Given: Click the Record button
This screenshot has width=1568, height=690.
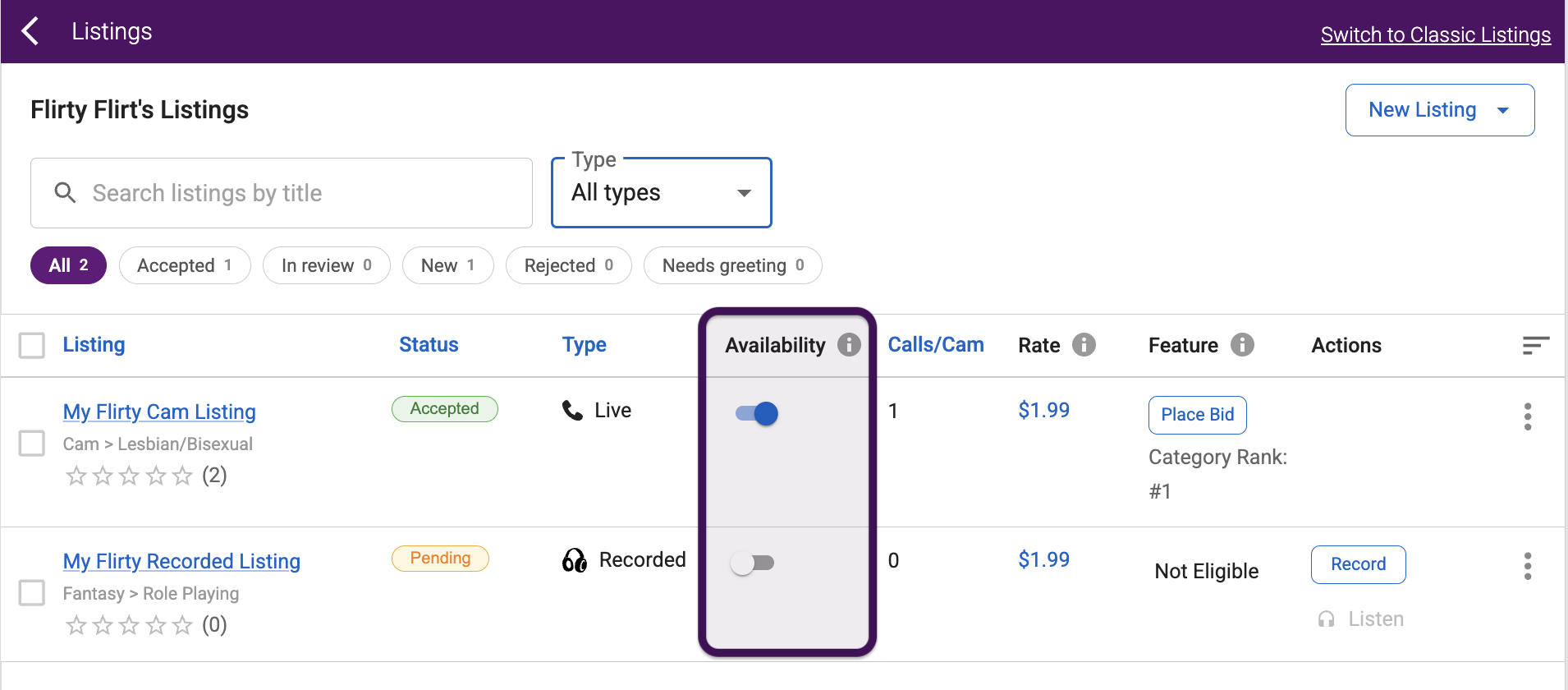Looking at the screenshot, I should point(1359,564).
